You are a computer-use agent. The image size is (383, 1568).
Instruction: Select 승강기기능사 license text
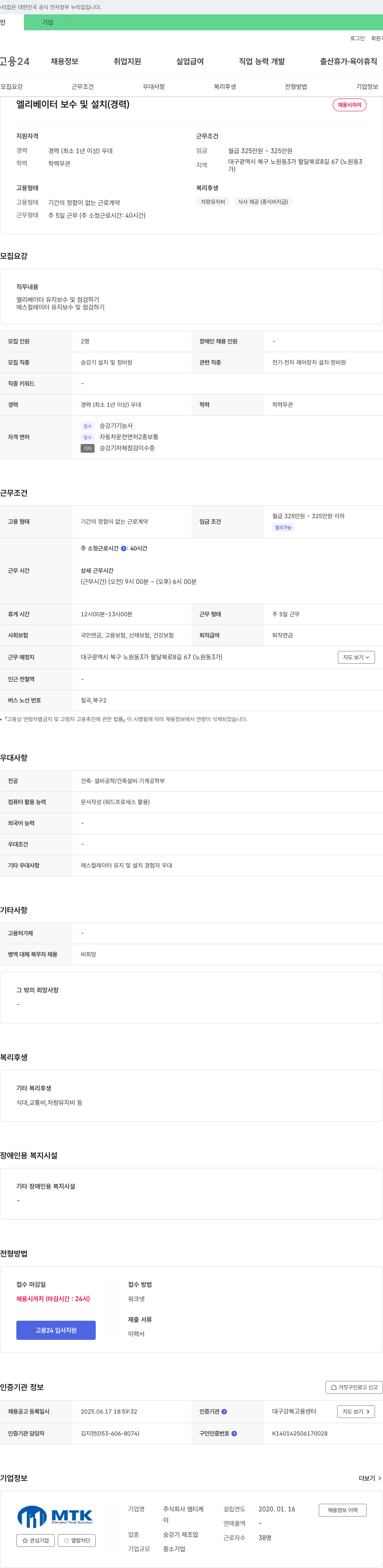pos(116,426)
